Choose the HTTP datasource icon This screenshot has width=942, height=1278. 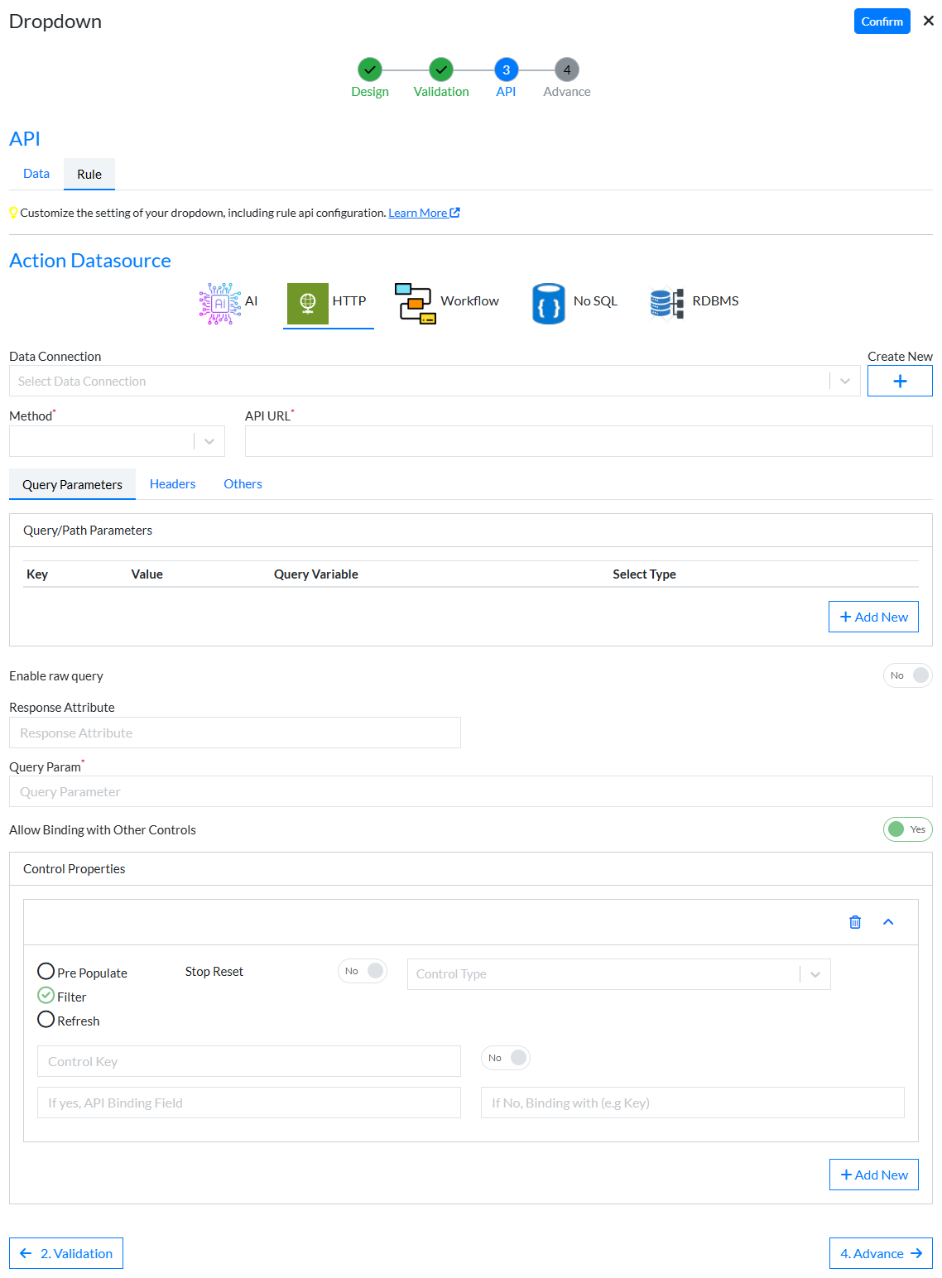click(308, 303)
